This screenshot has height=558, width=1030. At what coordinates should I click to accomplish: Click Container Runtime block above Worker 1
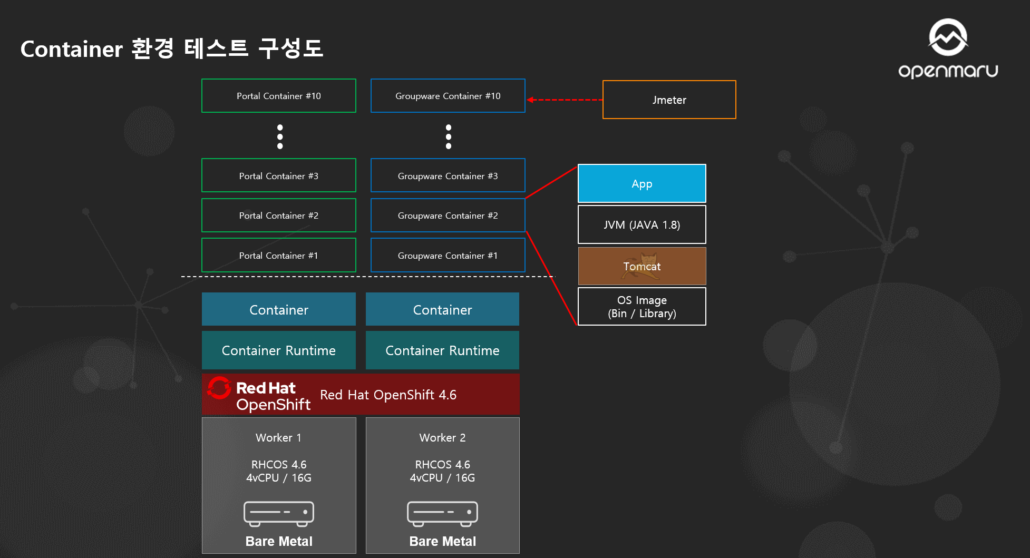point(279,350)
